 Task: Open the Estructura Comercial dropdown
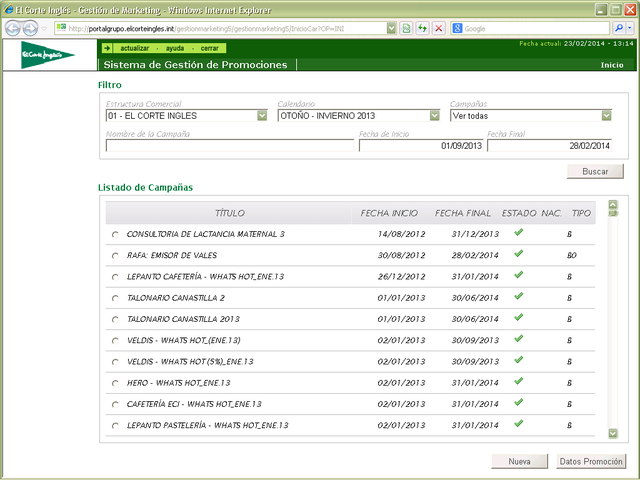(x=262, y=116)
